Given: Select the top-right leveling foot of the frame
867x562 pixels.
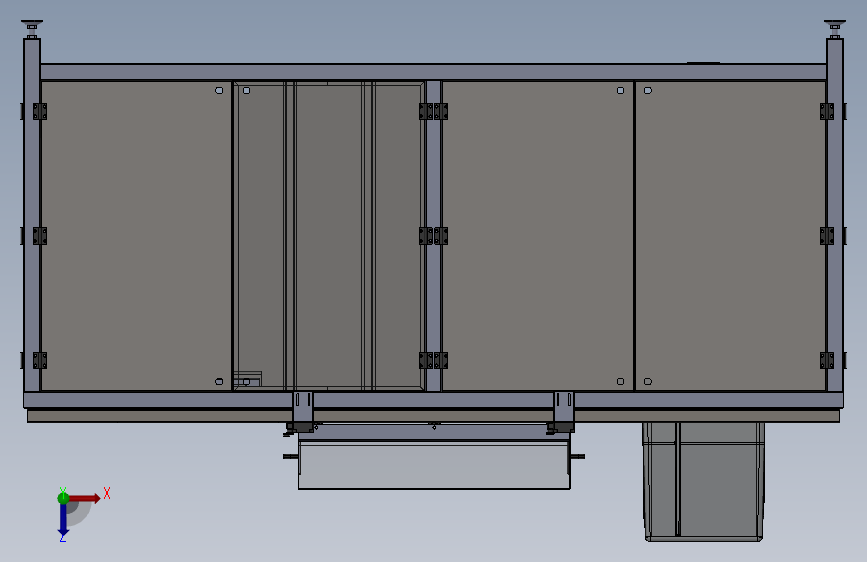Looking at the screenshot, I should click(x=834, y=29).
